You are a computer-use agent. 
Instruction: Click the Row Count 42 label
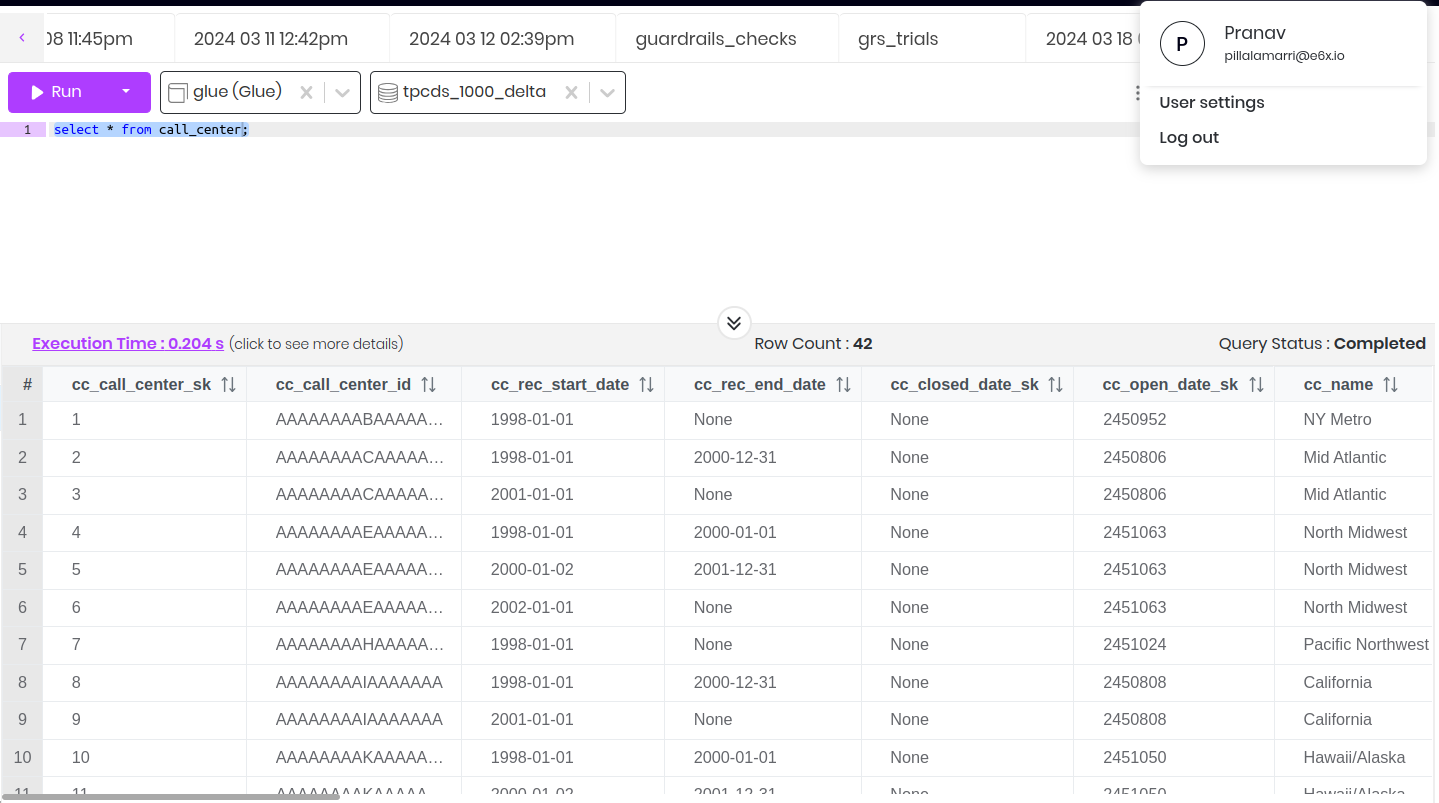[x=813, y=344]
